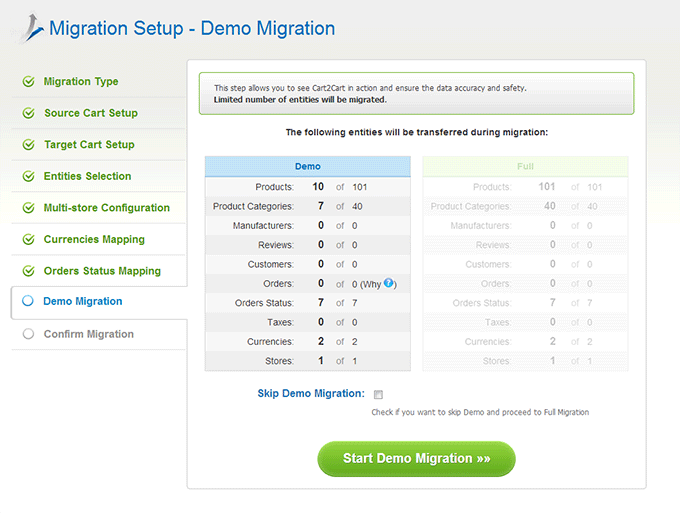Click the Reviews label in Demo table
The height and width of the screenshot is (513, 680).
click(276, 245)
